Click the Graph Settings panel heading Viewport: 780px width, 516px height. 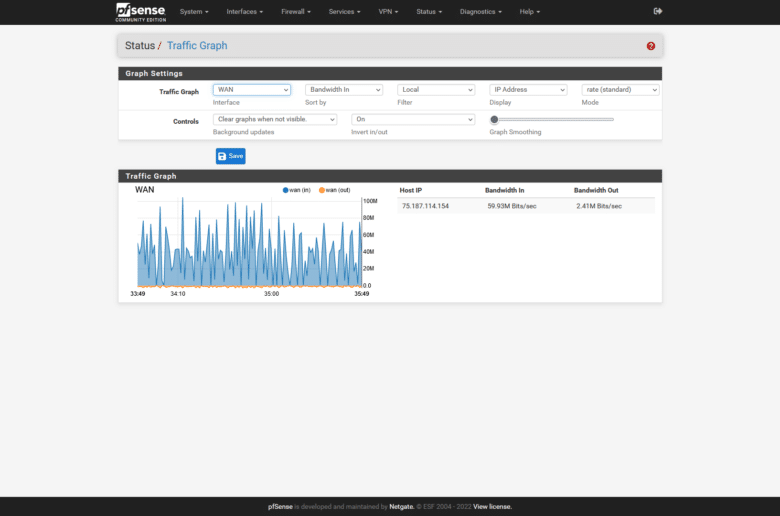pyautogui.click(x=390, y=73)
